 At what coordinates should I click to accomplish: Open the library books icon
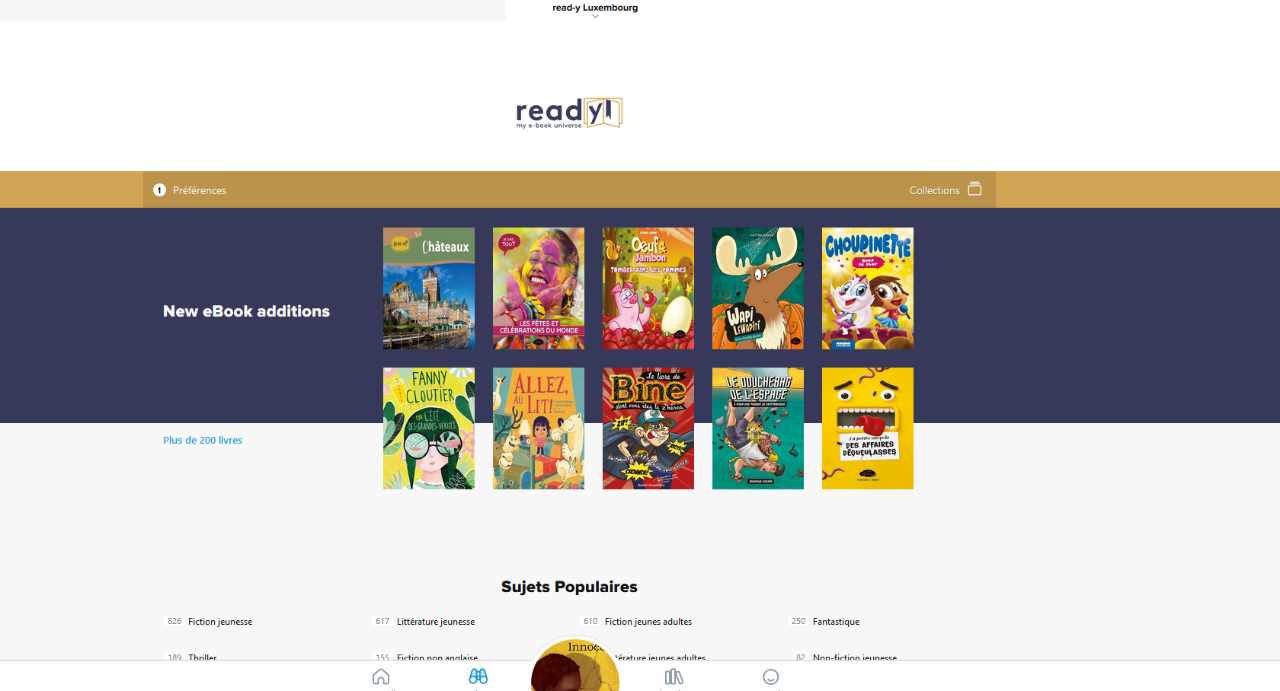coord(674,677)
